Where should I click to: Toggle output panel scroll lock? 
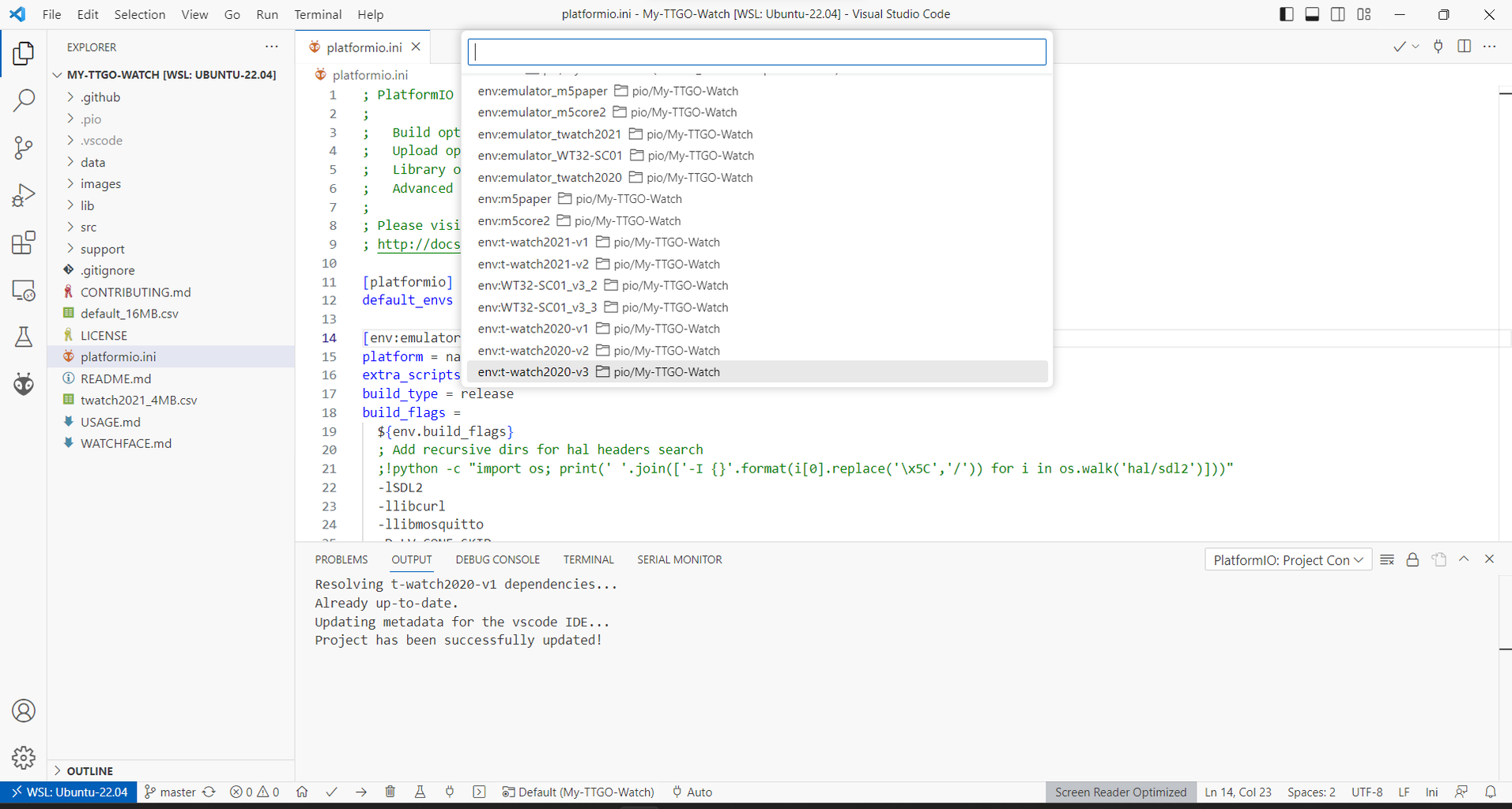[x=1412, y=559]
